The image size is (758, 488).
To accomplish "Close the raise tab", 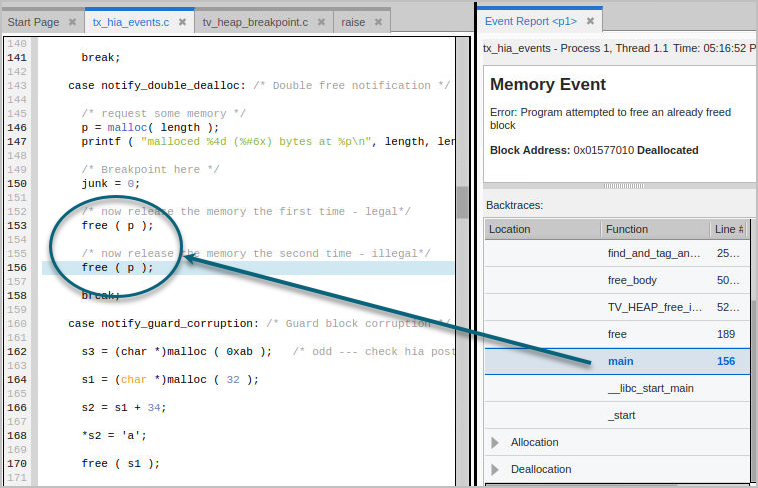I will coord(379,21).
